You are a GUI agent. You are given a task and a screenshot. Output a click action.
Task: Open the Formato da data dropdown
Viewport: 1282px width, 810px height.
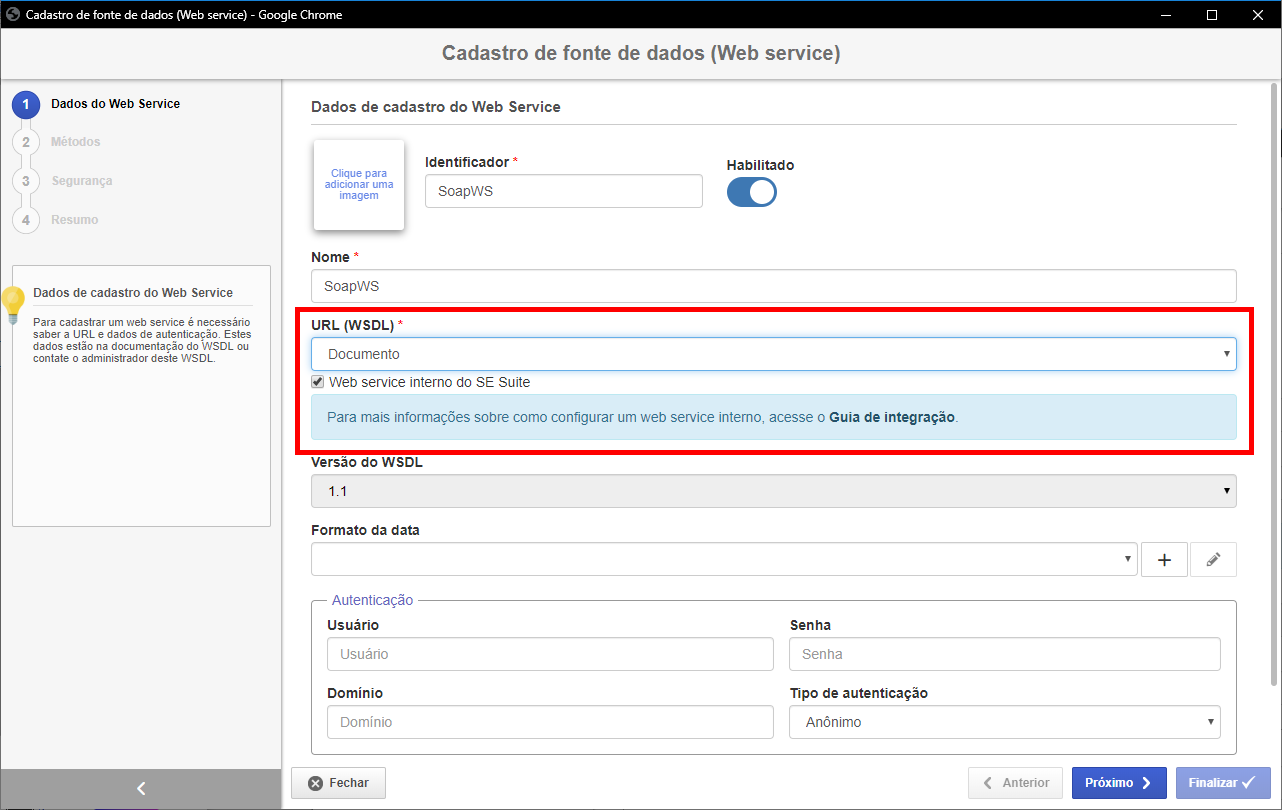tap(725, 560)
